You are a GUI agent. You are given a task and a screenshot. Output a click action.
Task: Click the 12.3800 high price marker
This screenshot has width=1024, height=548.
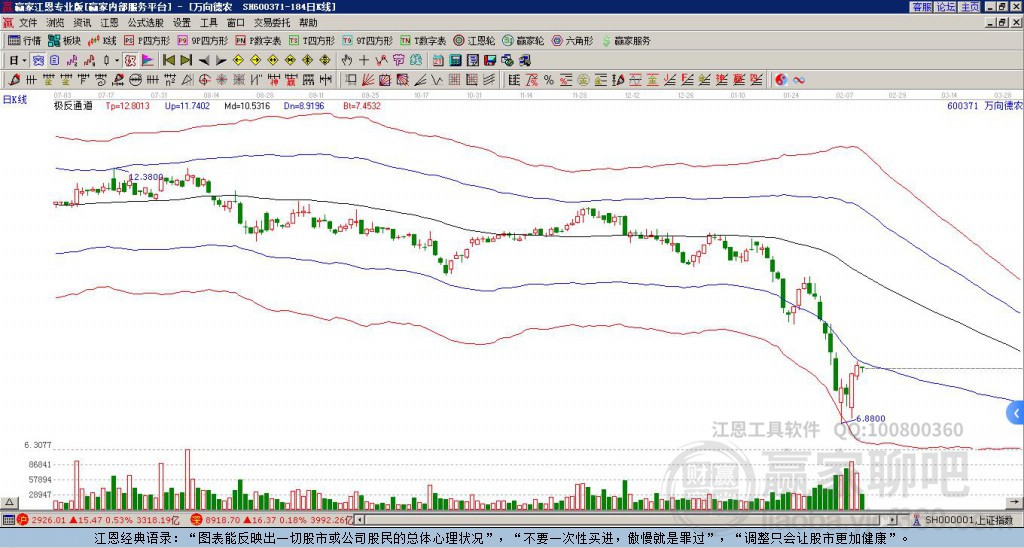(x=146, y=177)
